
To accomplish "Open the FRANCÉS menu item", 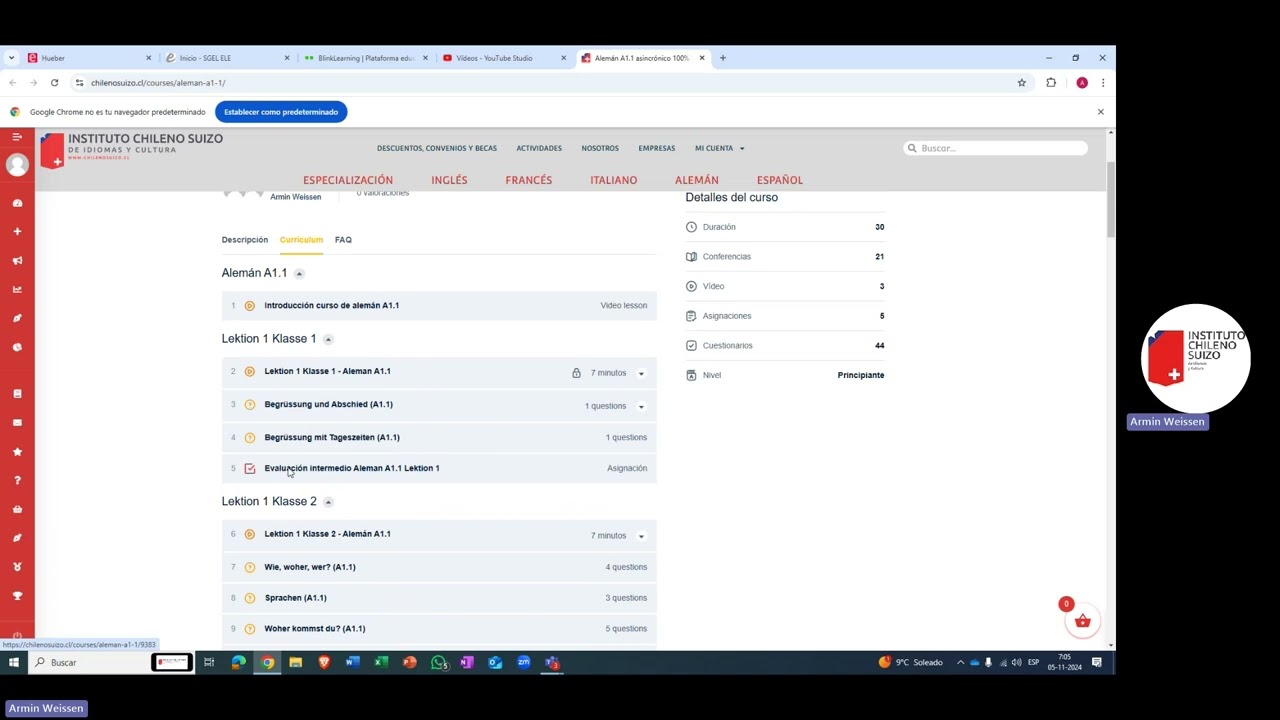I will tap(528, 180).
